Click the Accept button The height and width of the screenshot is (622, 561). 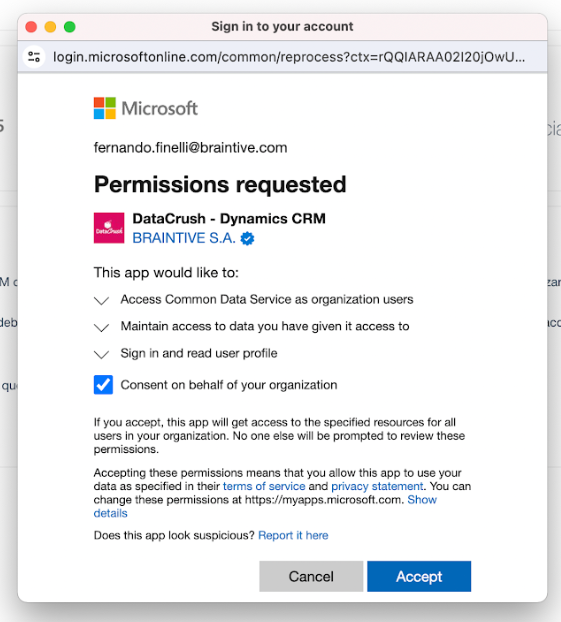[419, 576]
